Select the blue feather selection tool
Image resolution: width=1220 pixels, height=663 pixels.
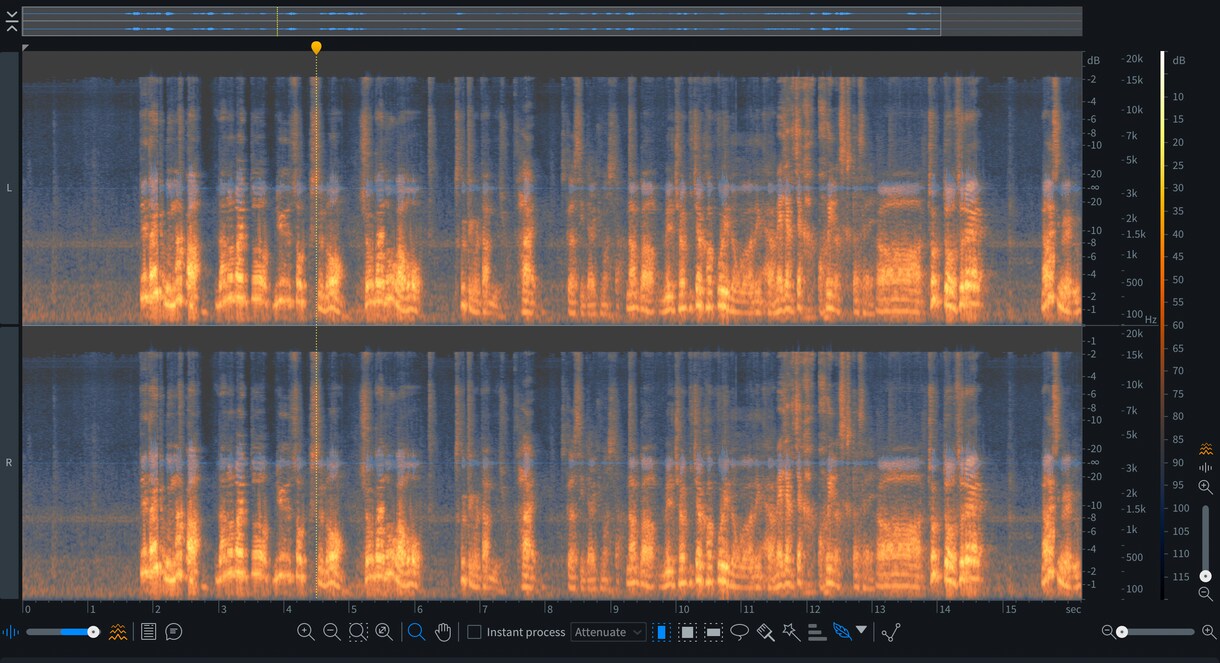(x=842, y=632)
